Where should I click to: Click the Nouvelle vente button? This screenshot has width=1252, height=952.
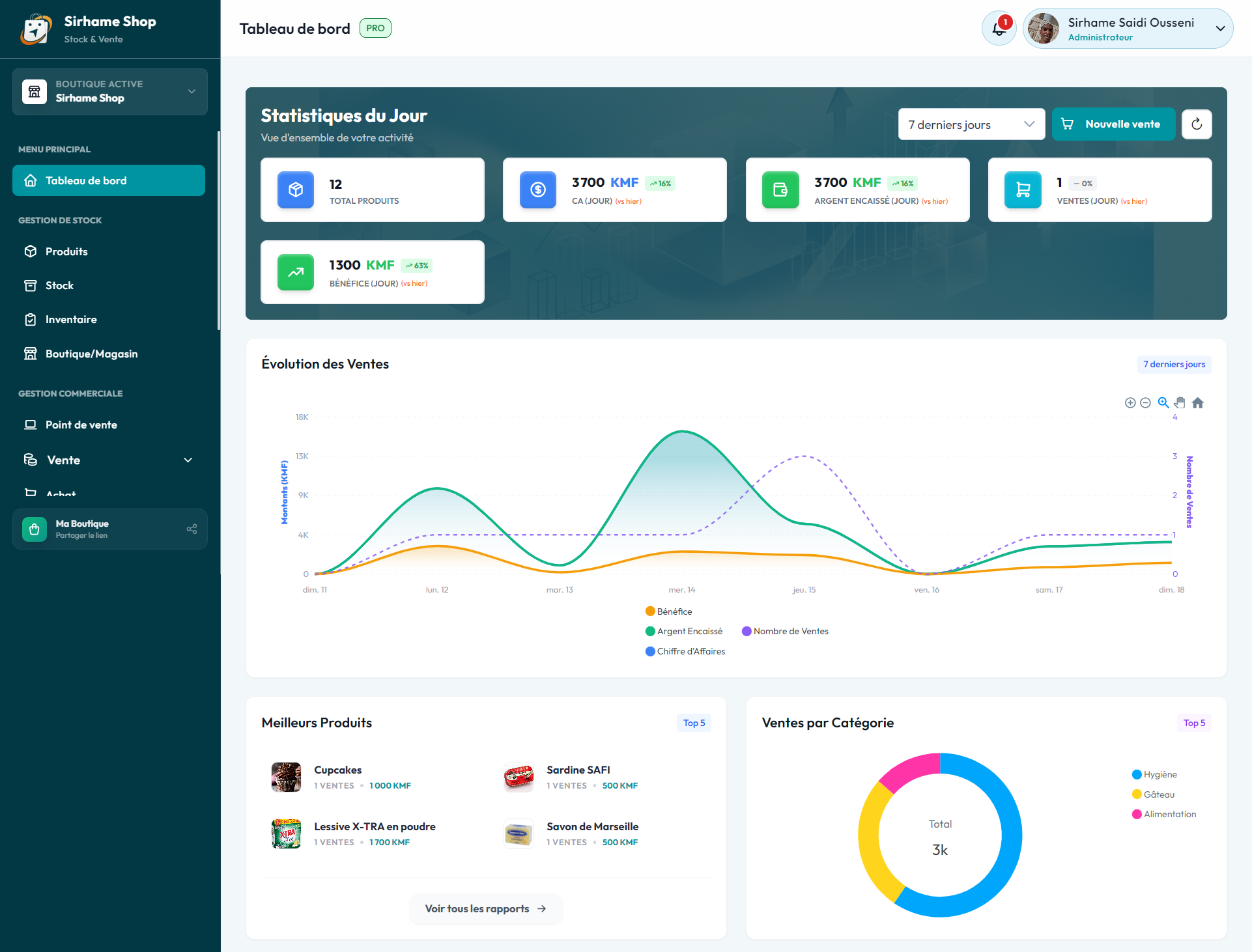pyautogui.click(x=1113, y=124)
